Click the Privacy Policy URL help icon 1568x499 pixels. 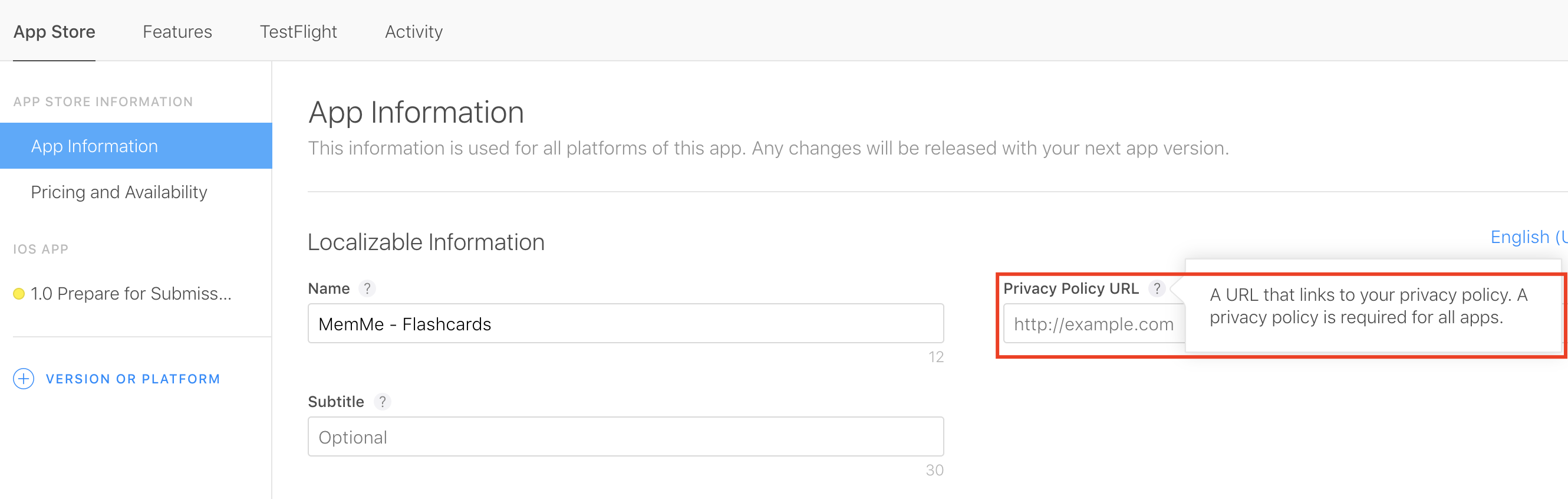1157,288
